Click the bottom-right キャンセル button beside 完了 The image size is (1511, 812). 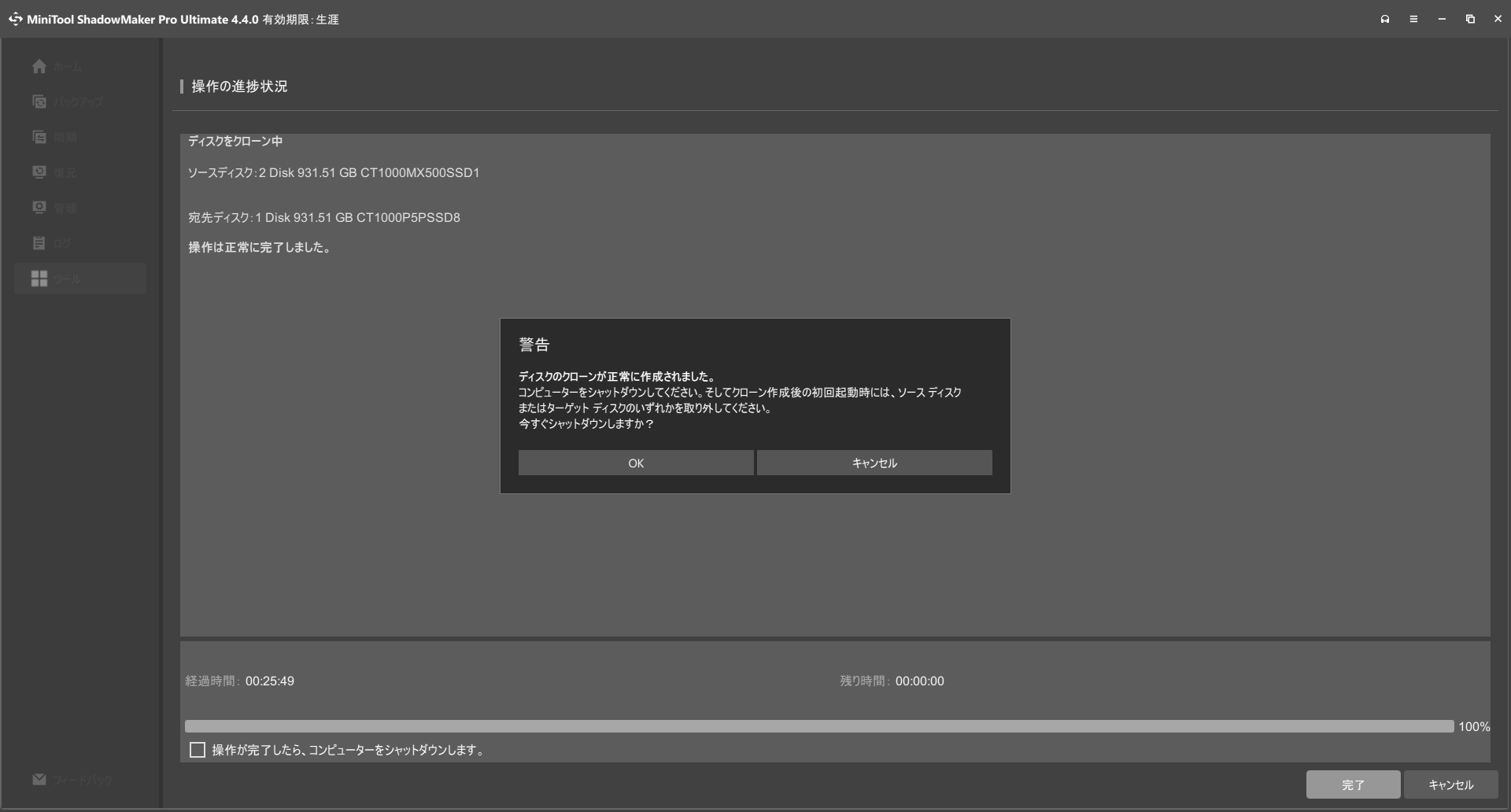[x=1450, y=784]
